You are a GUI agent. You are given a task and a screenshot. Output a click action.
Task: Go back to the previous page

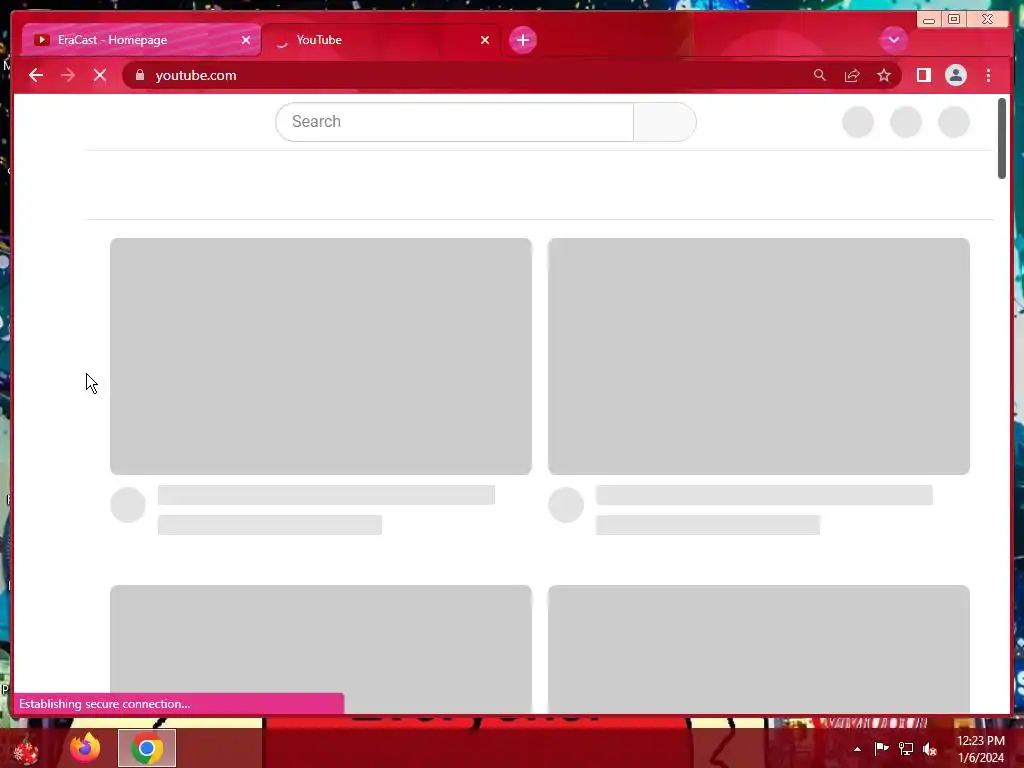point(36,76)
